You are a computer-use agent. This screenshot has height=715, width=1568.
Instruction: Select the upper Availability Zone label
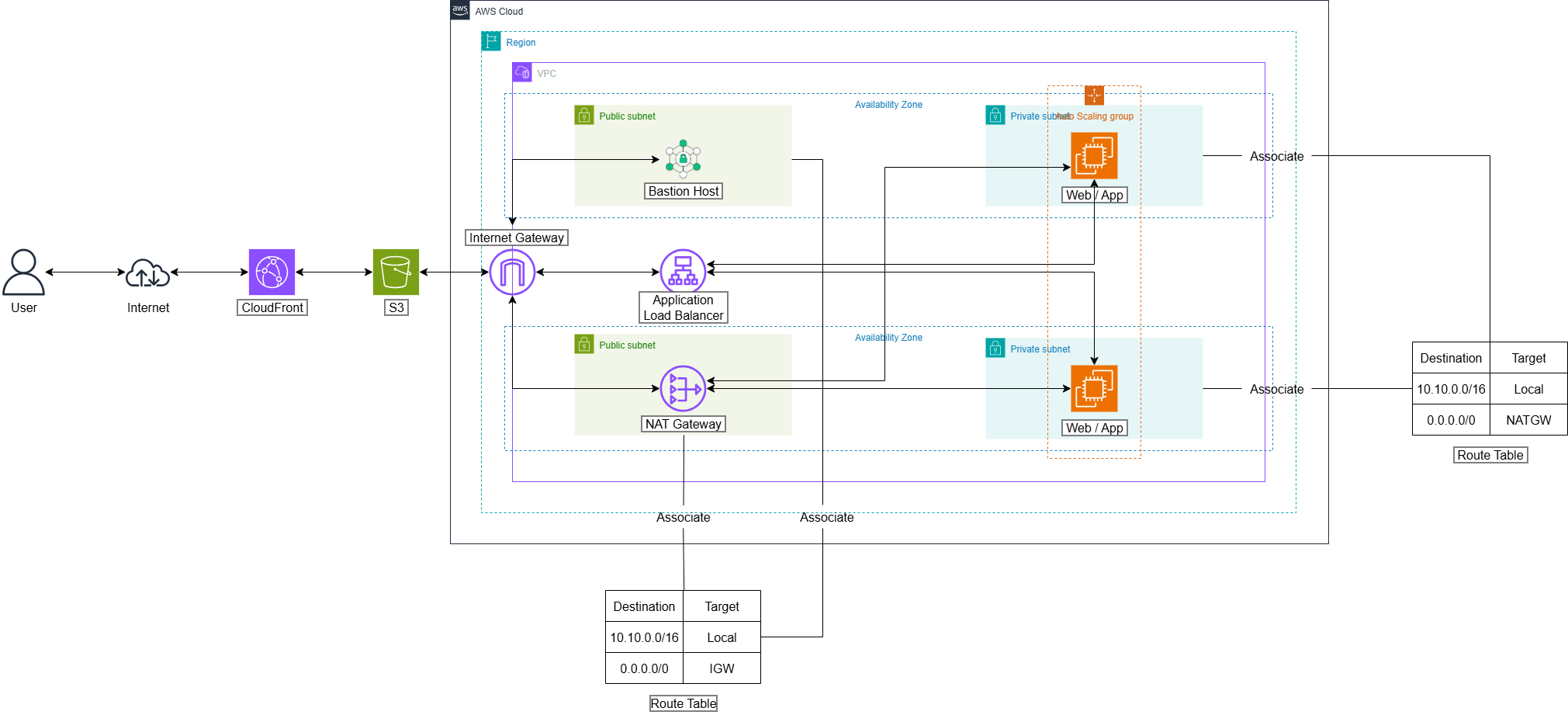[888, 105]
